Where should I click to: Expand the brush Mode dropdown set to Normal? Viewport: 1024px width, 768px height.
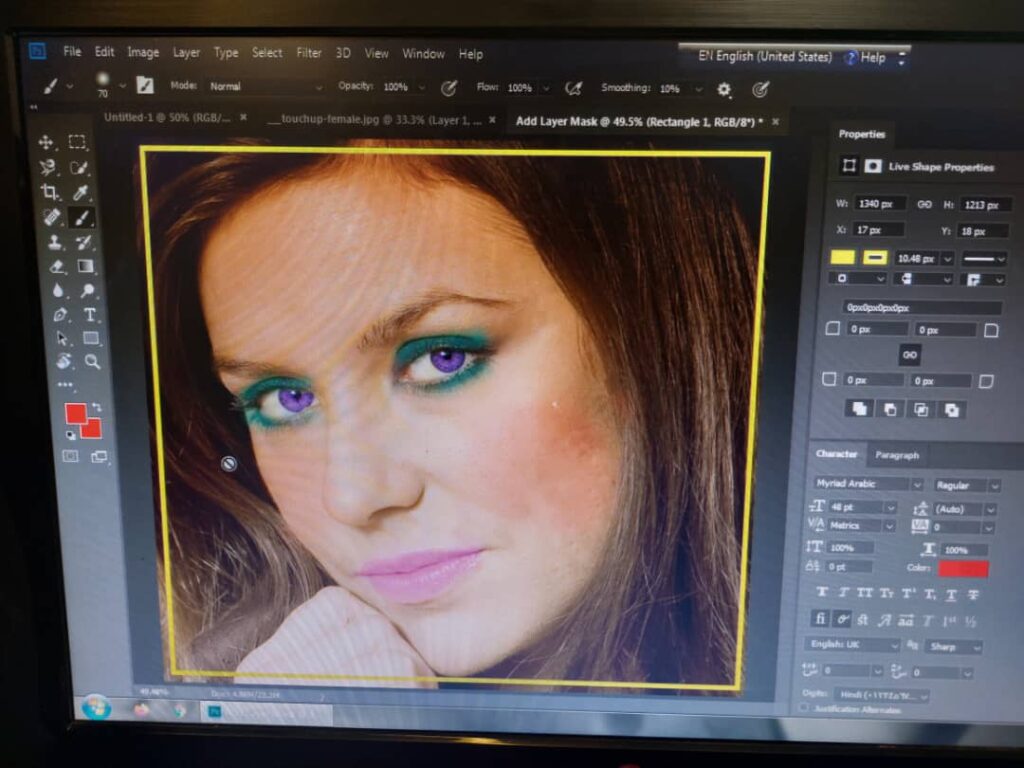click(265, 87)
